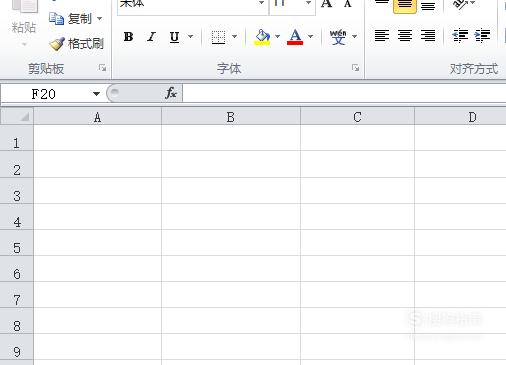Select column C header
506x365 pixels.
(x=357, y=117)
